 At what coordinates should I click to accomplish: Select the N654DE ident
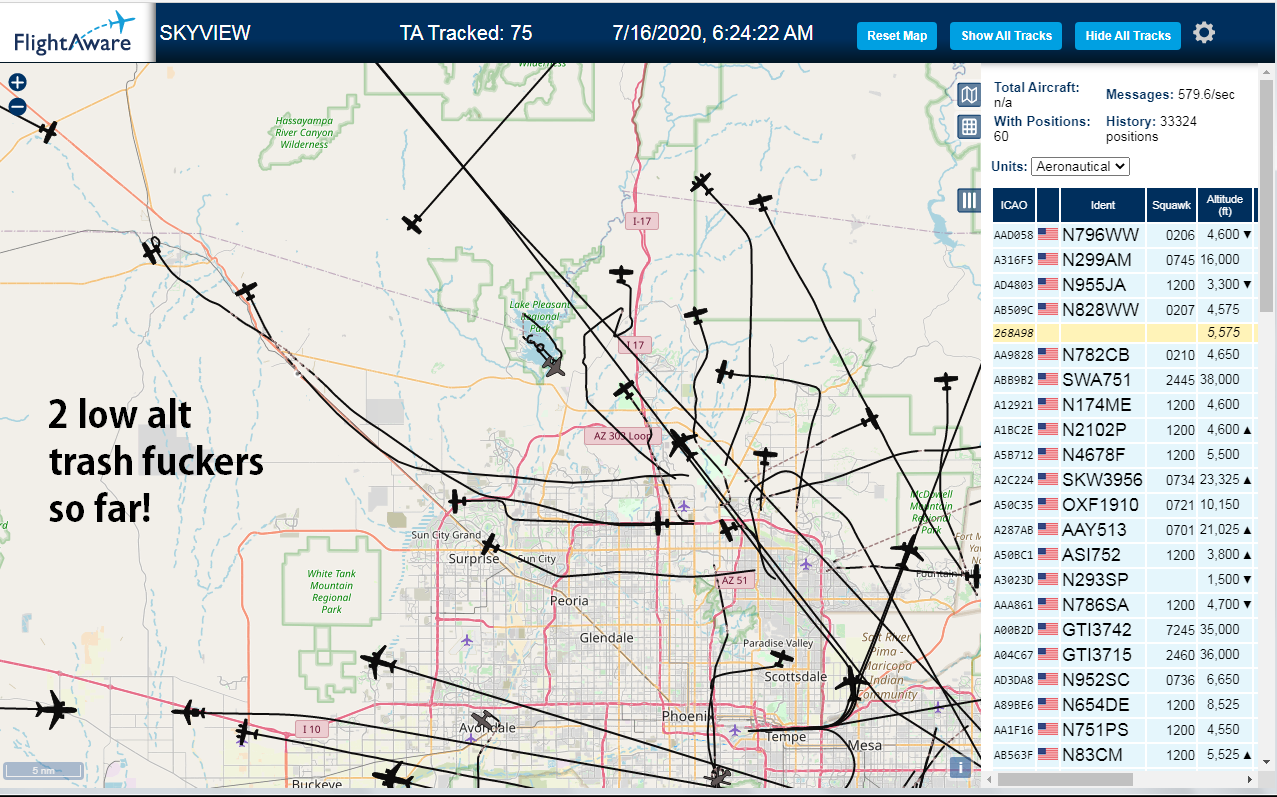click(x=1096, y=705)
